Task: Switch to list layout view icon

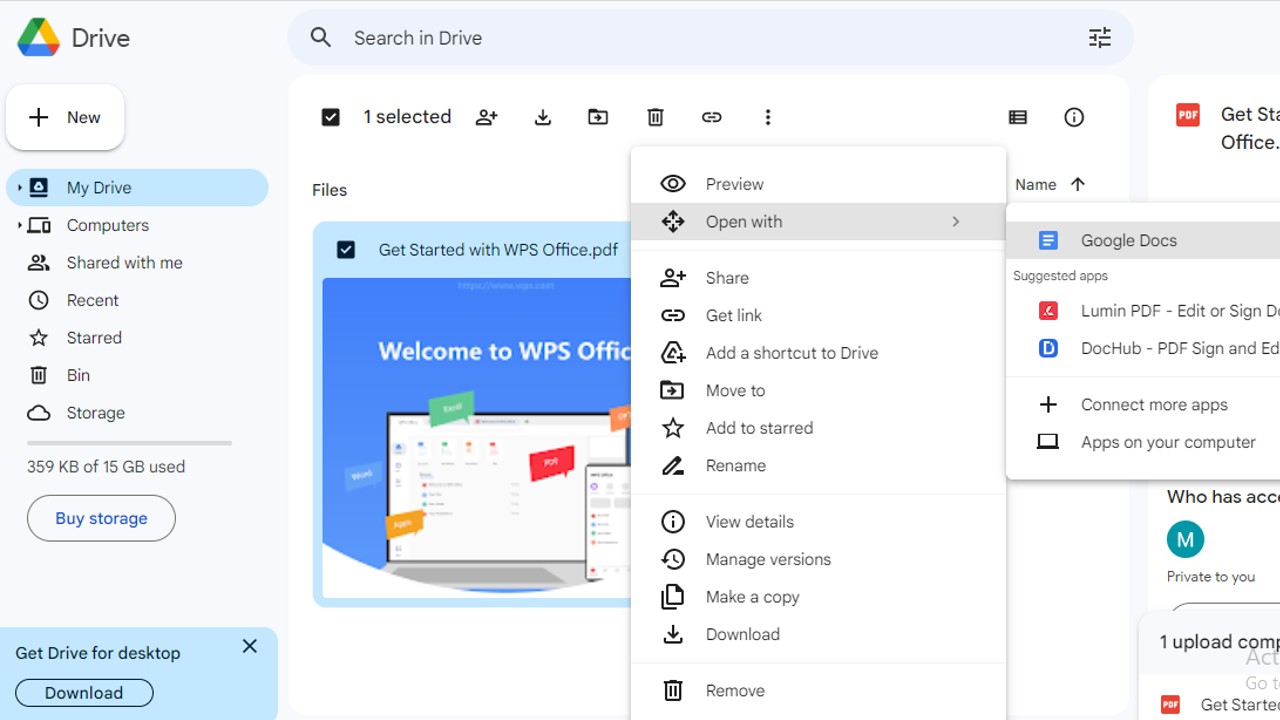Action: 1018,117
